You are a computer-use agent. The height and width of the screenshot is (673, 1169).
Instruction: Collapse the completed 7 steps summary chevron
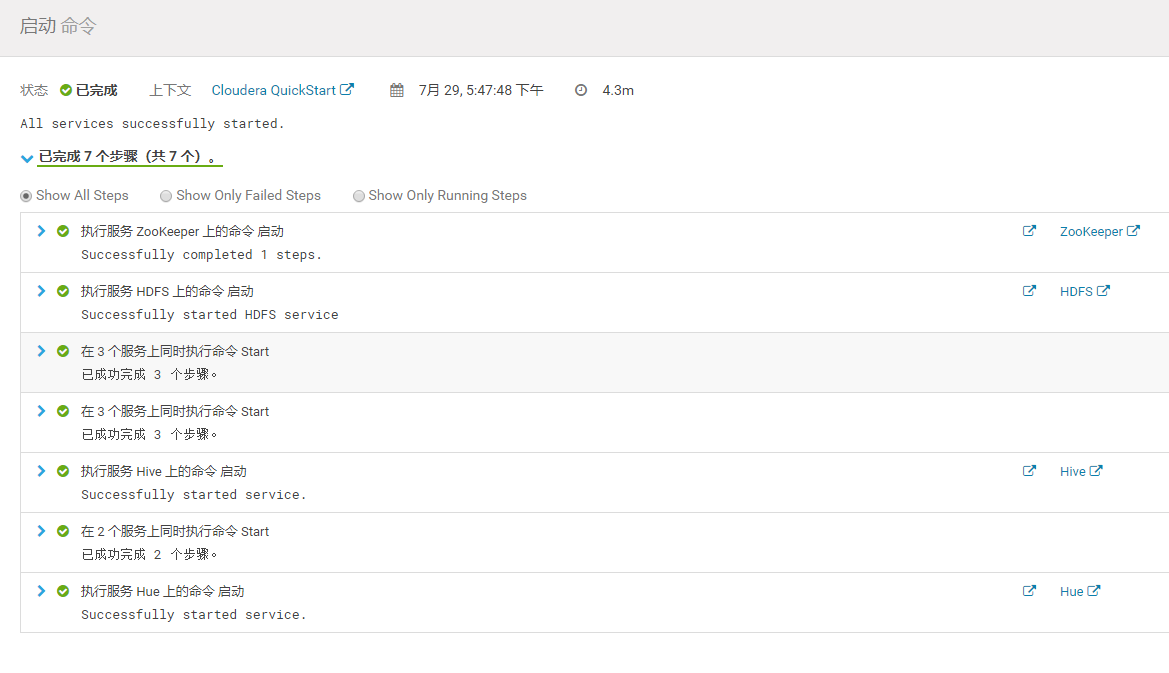pyautogui.click(x=27, y=158)
